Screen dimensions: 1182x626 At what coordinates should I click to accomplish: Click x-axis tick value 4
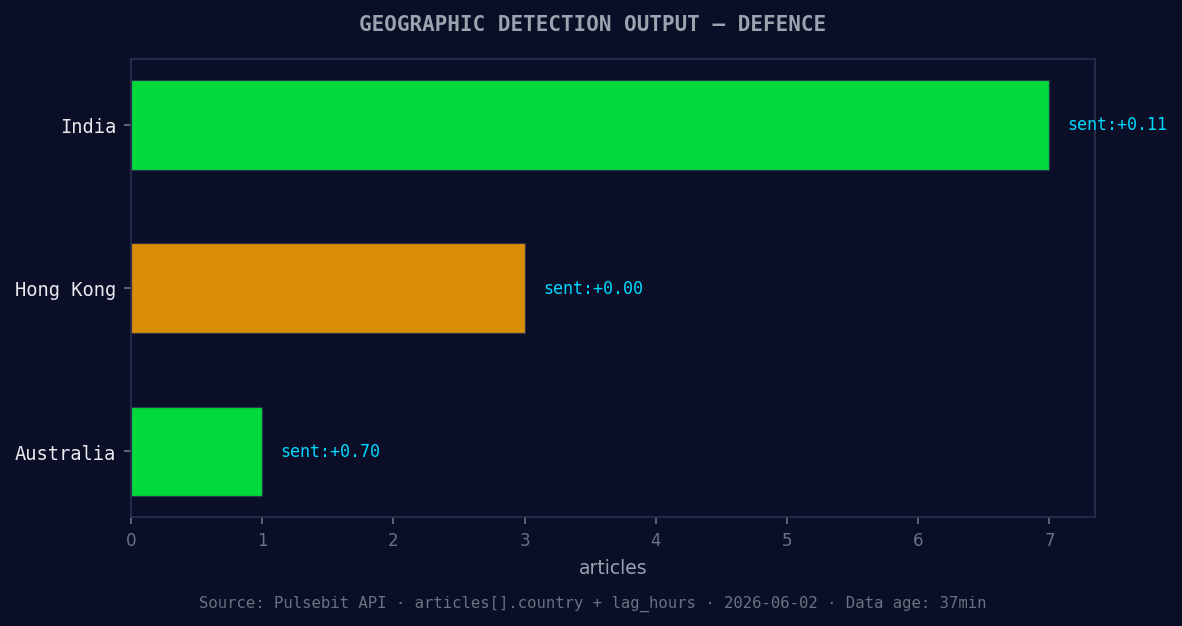[x=656, y=540]
